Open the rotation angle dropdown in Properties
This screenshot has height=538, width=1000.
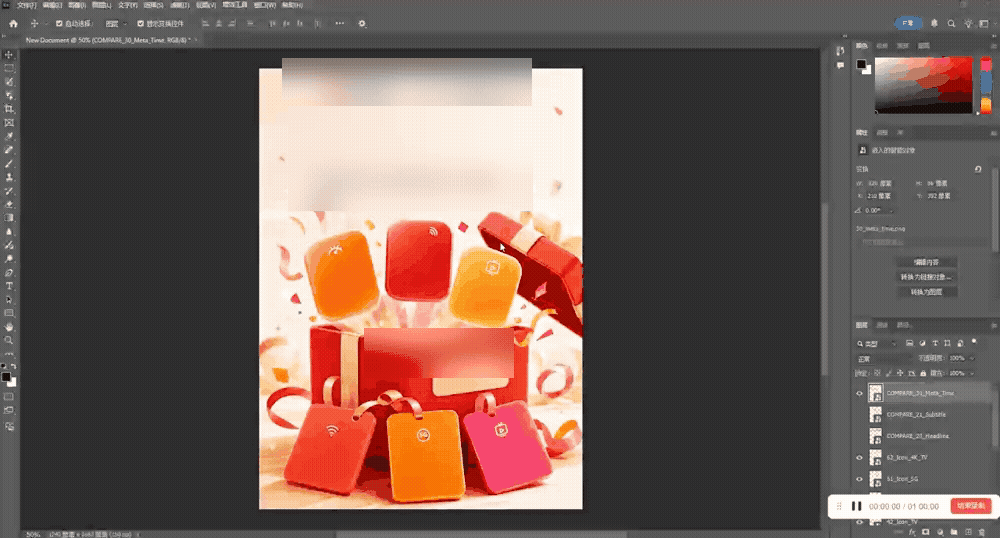click(890, 210)
